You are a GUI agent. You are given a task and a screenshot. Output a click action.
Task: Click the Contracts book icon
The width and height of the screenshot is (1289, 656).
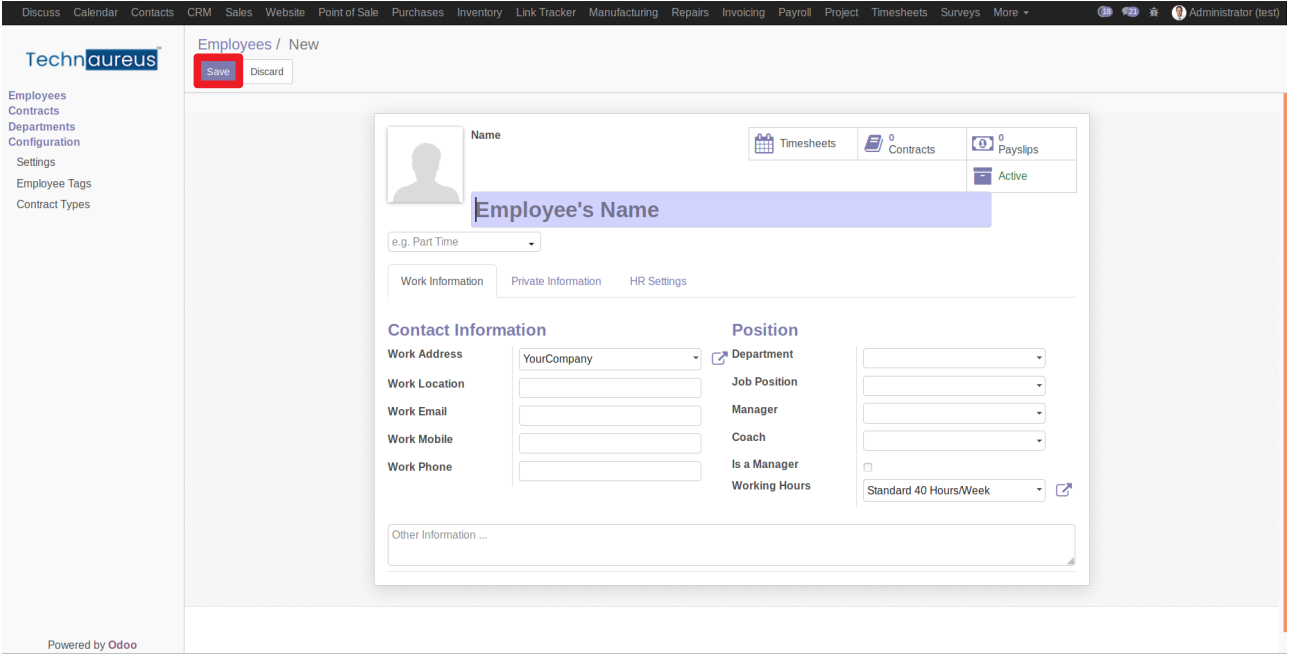point(873,144)
